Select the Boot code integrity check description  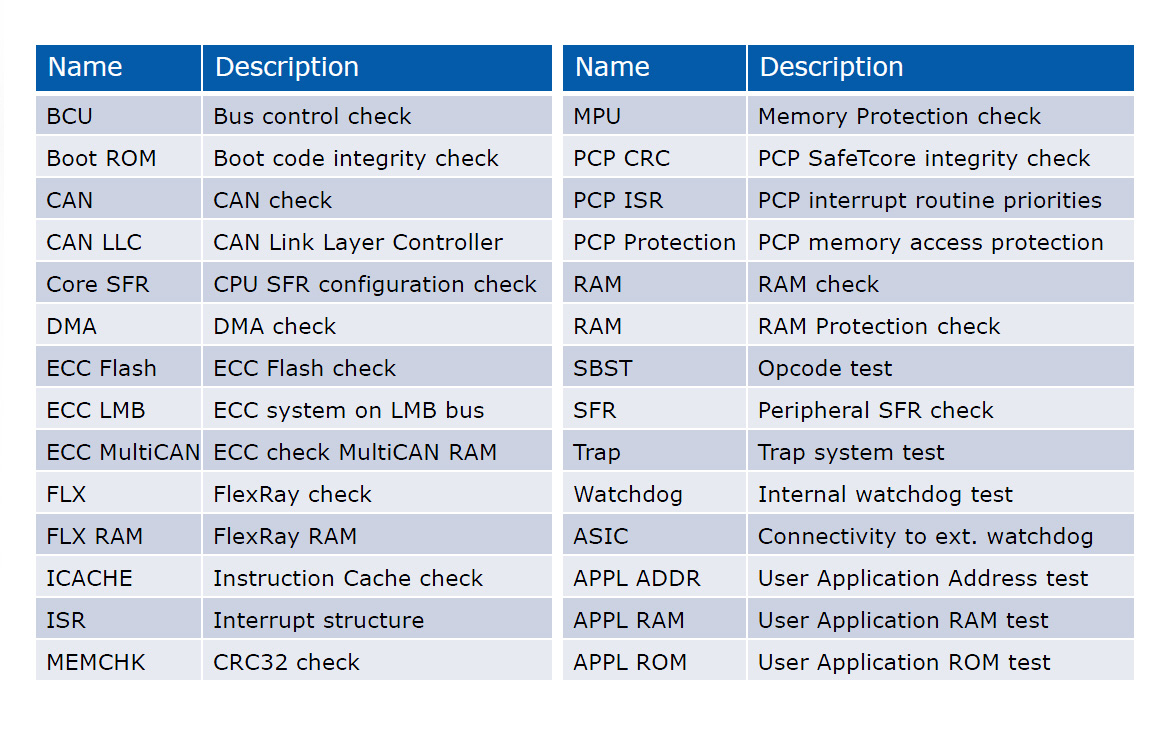pyautogui.click(x=355, y=158)
